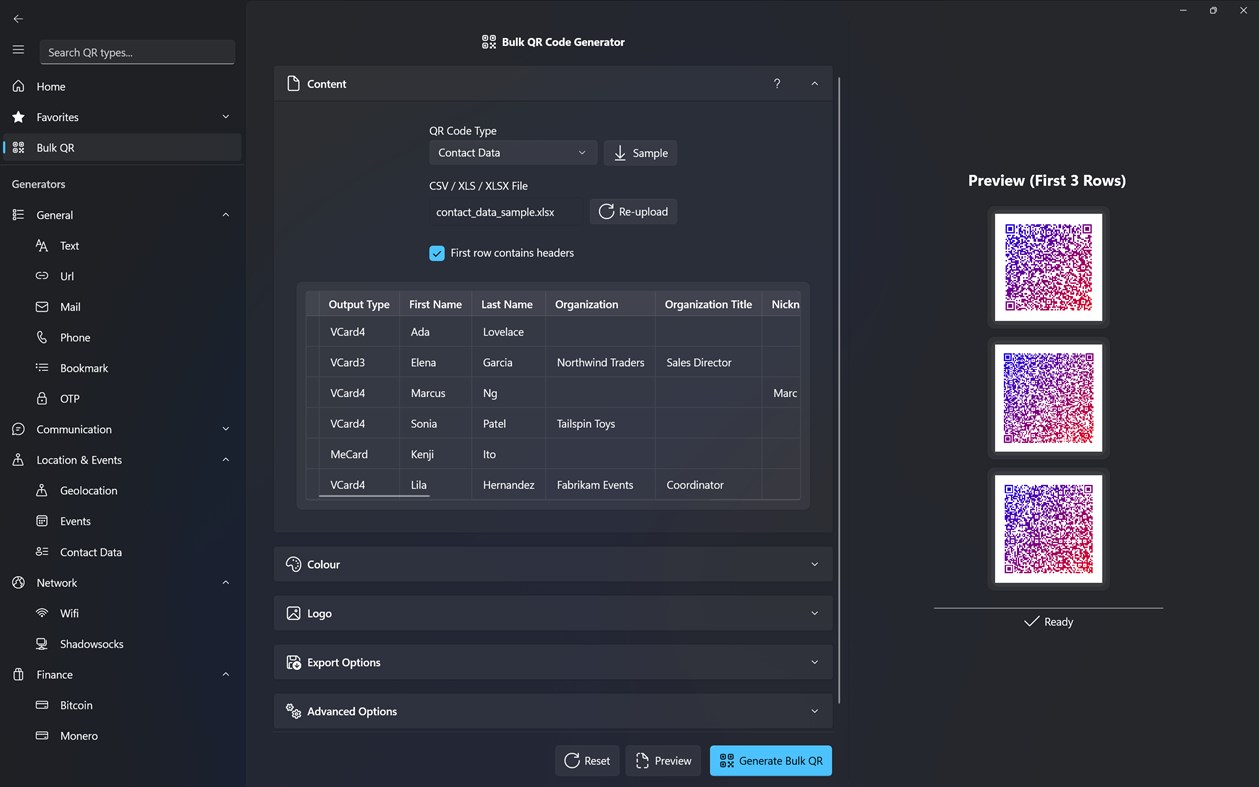Open the help question mark in Content section
Screen dimensions: 1259x787
click(776, 83)
